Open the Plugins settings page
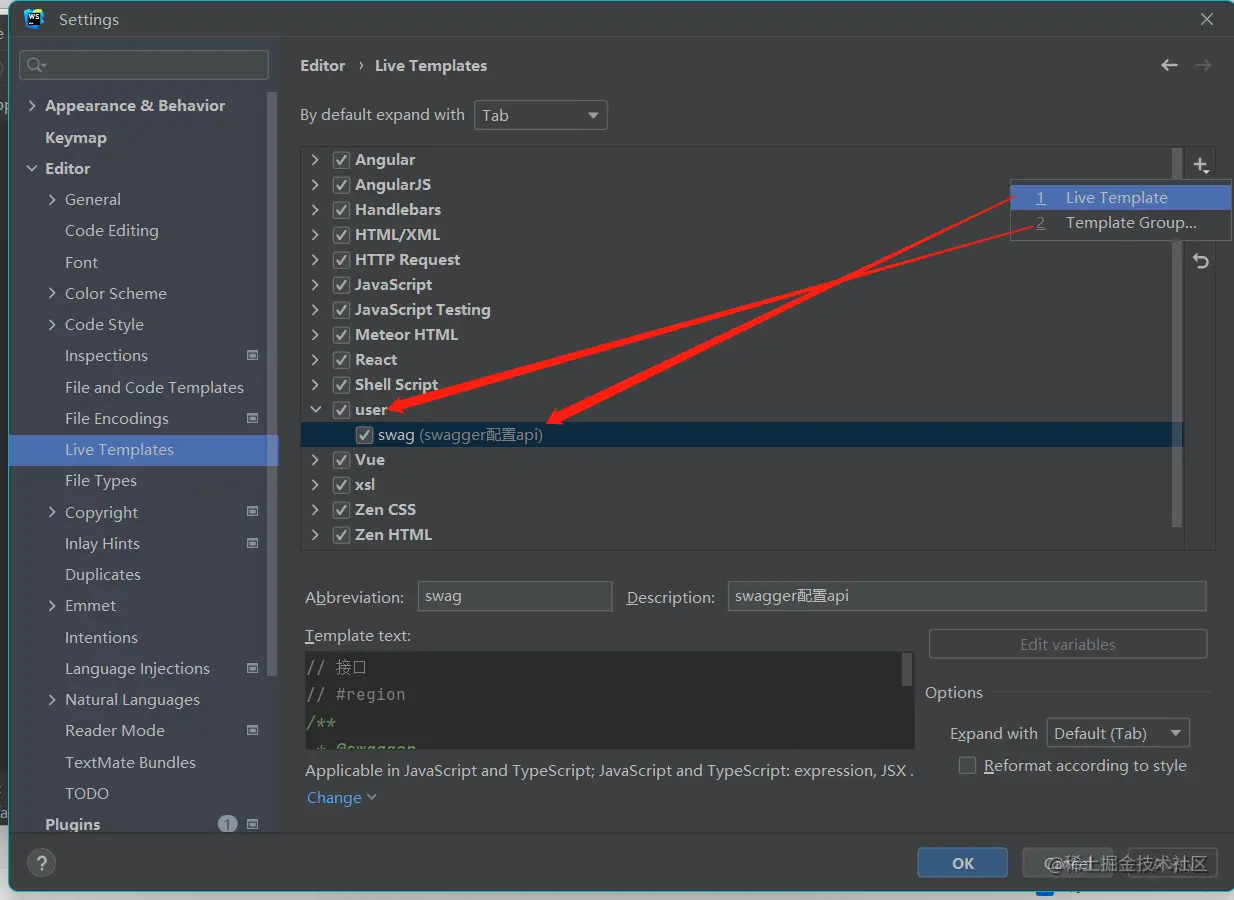Screen dimensions: 1234x900 click(x=73, y=824)
